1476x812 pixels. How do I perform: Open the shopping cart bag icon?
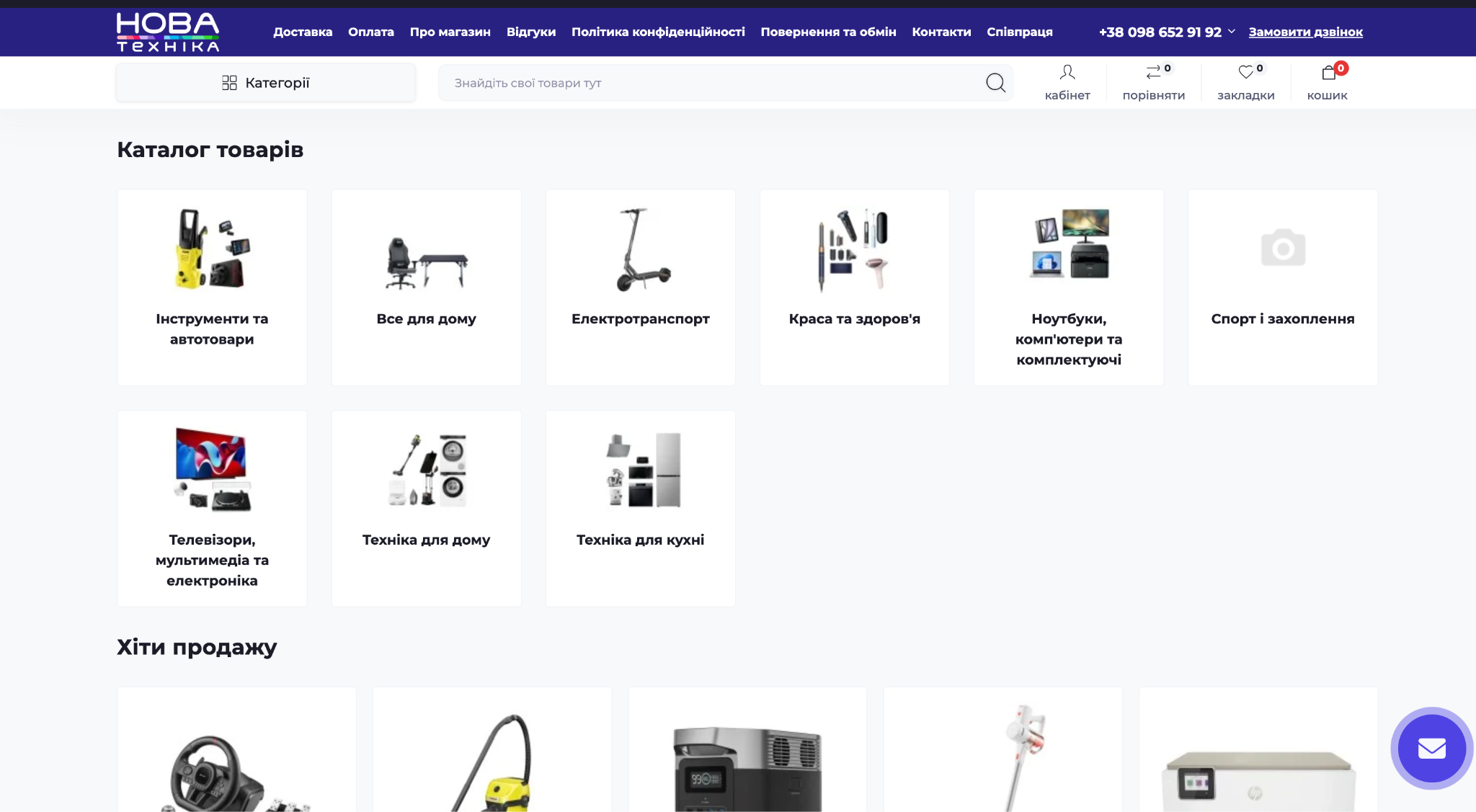[x=1328, y=72]
